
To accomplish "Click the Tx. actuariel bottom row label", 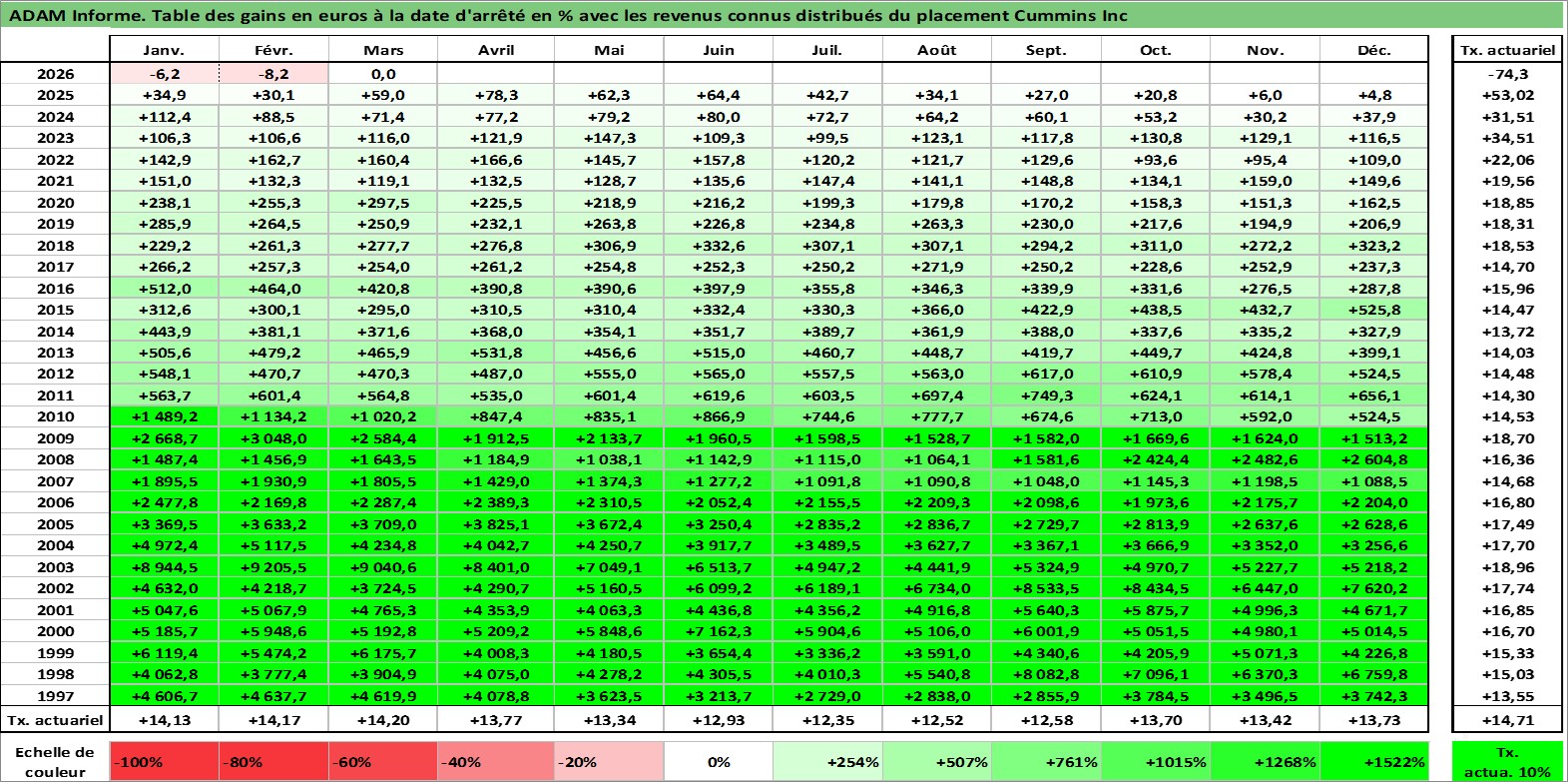I will coord(55,720).
